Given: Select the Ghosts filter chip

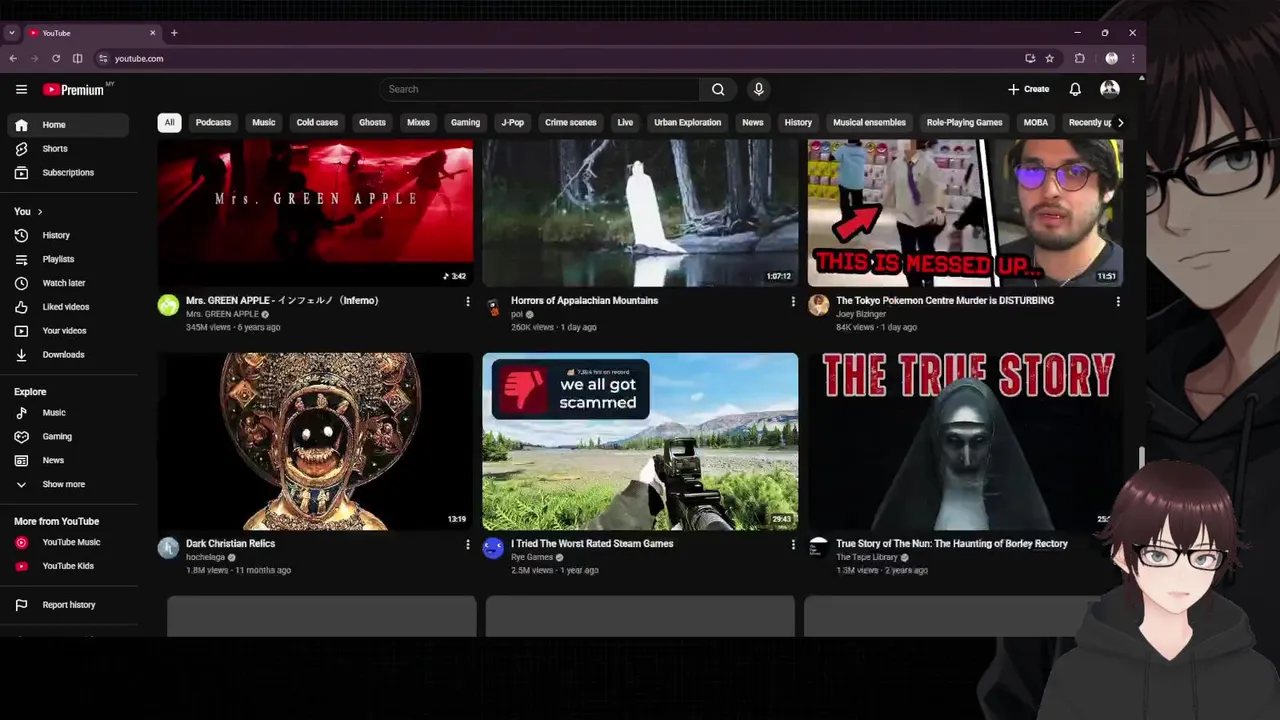Looking at the screenshot, I should point(372,123).
